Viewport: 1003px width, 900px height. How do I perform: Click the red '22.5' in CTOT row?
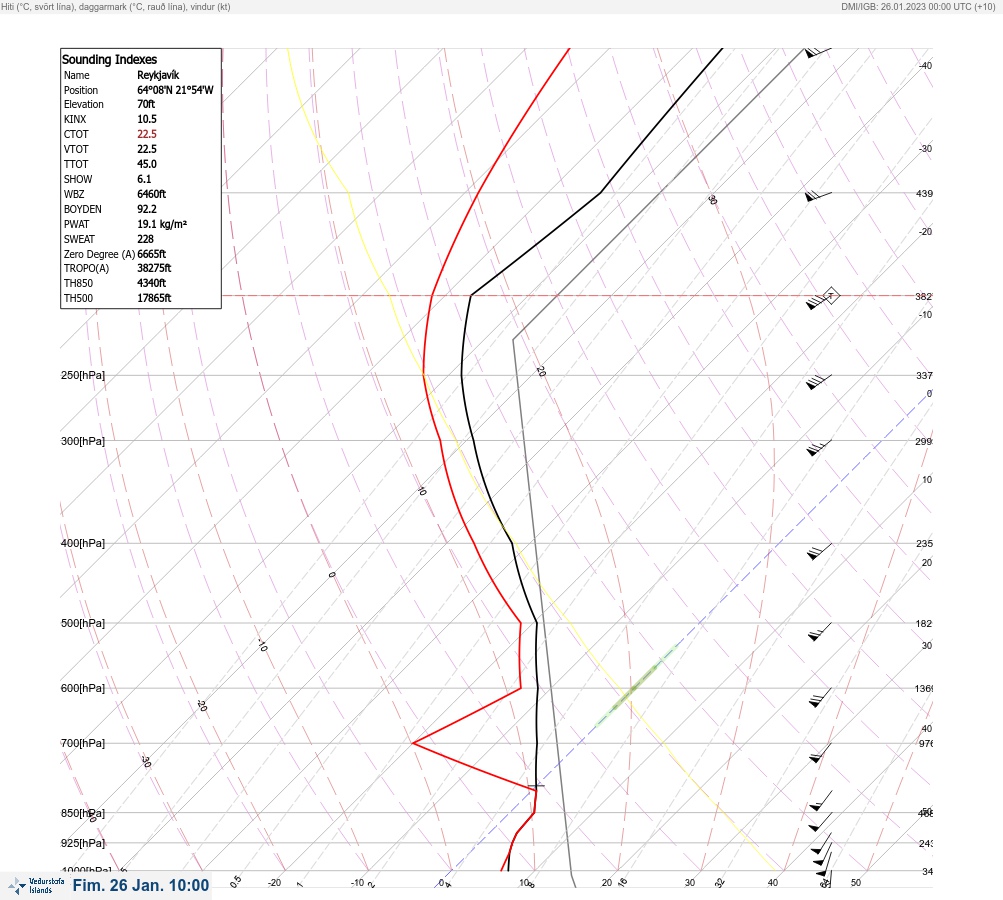pyautogui.click(x=146, y=134)
